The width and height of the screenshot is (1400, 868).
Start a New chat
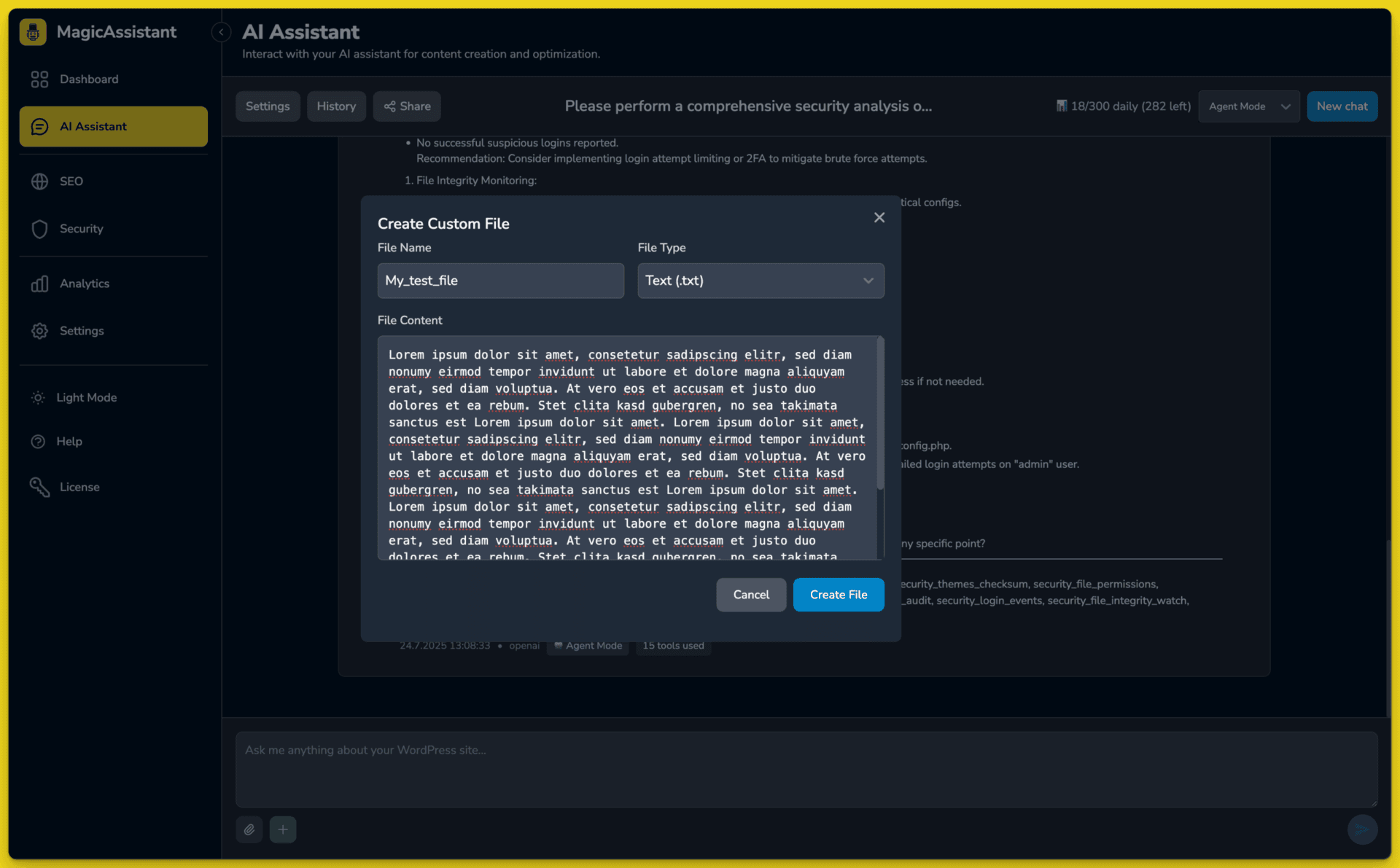click(1342, 106)
